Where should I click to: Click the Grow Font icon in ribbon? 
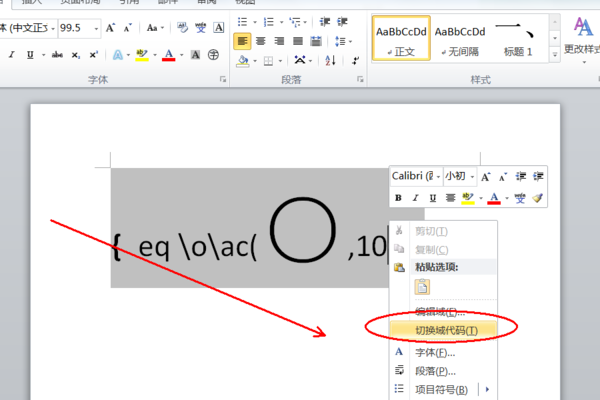click(111, 28)
